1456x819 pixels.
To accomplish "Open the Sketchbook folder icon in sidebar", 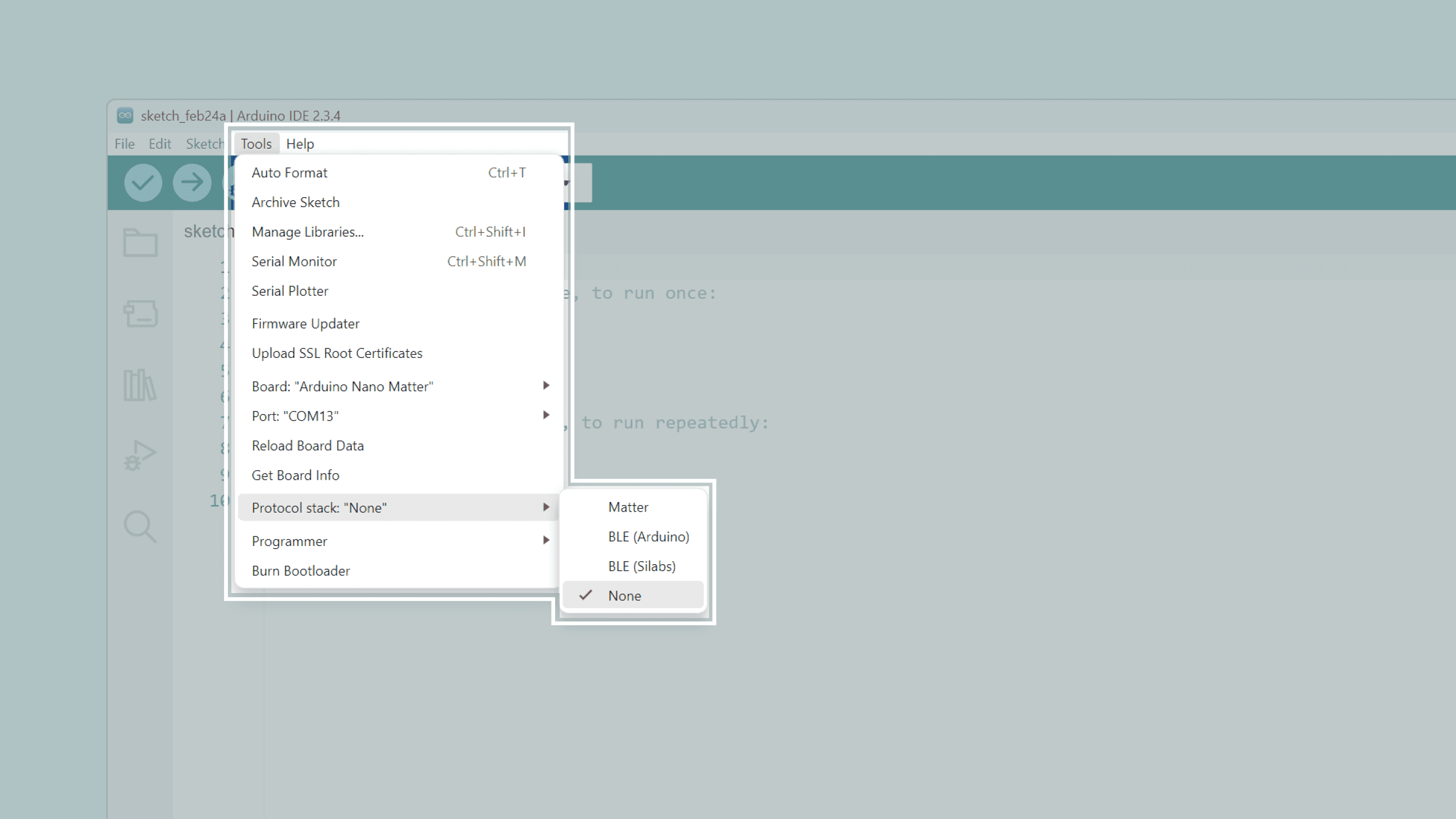I will 140,243.
